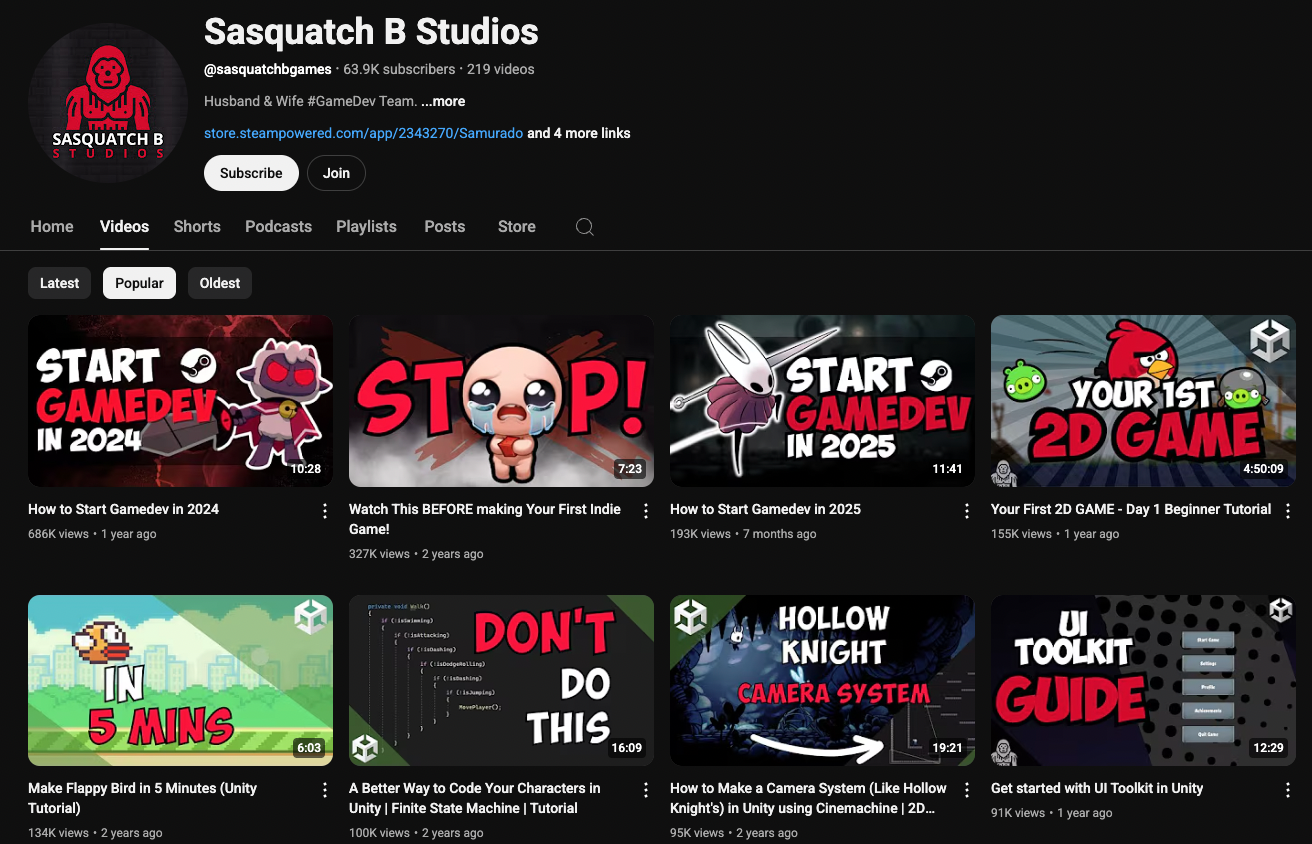Image resolution: width=1312 pixels, height=844 pixels.
Task: Play the Hollow Knight Camera System thumbnail
Action: pos(822,681)
